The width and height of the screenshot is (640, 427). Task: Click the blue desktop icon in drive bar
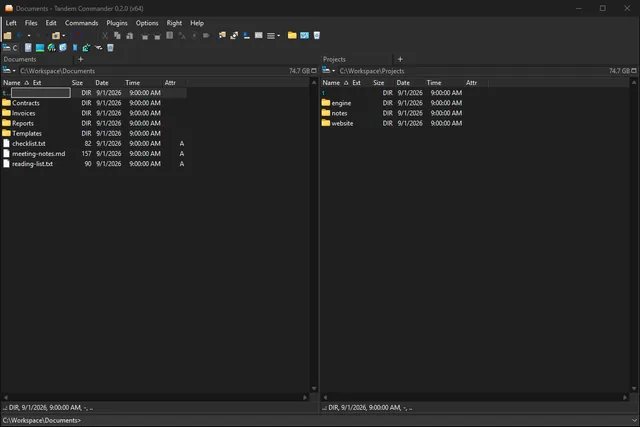[x=40, y=48]
